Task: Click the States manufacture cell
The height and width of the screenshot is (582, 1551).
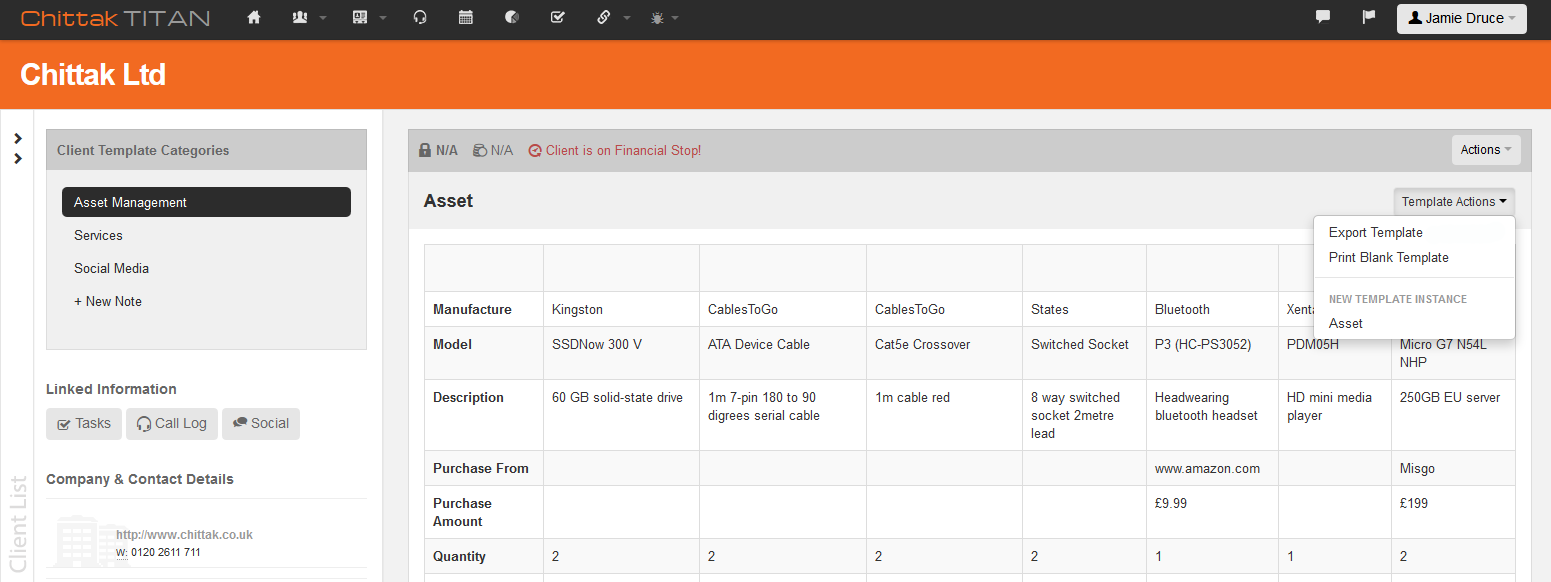Action: (1084, 309)
